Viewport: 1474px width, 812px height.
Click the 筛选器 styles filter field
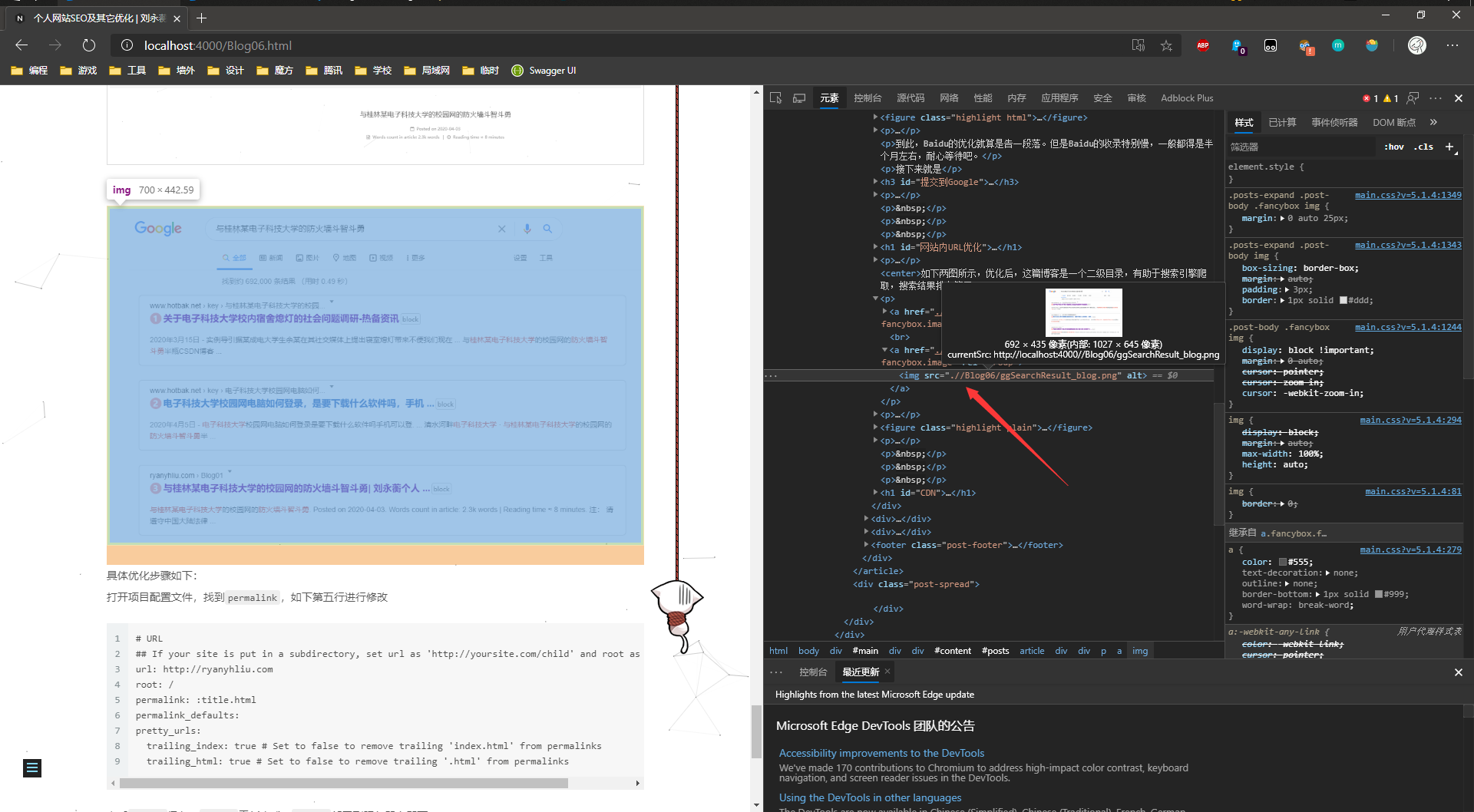click(1301, 147)
